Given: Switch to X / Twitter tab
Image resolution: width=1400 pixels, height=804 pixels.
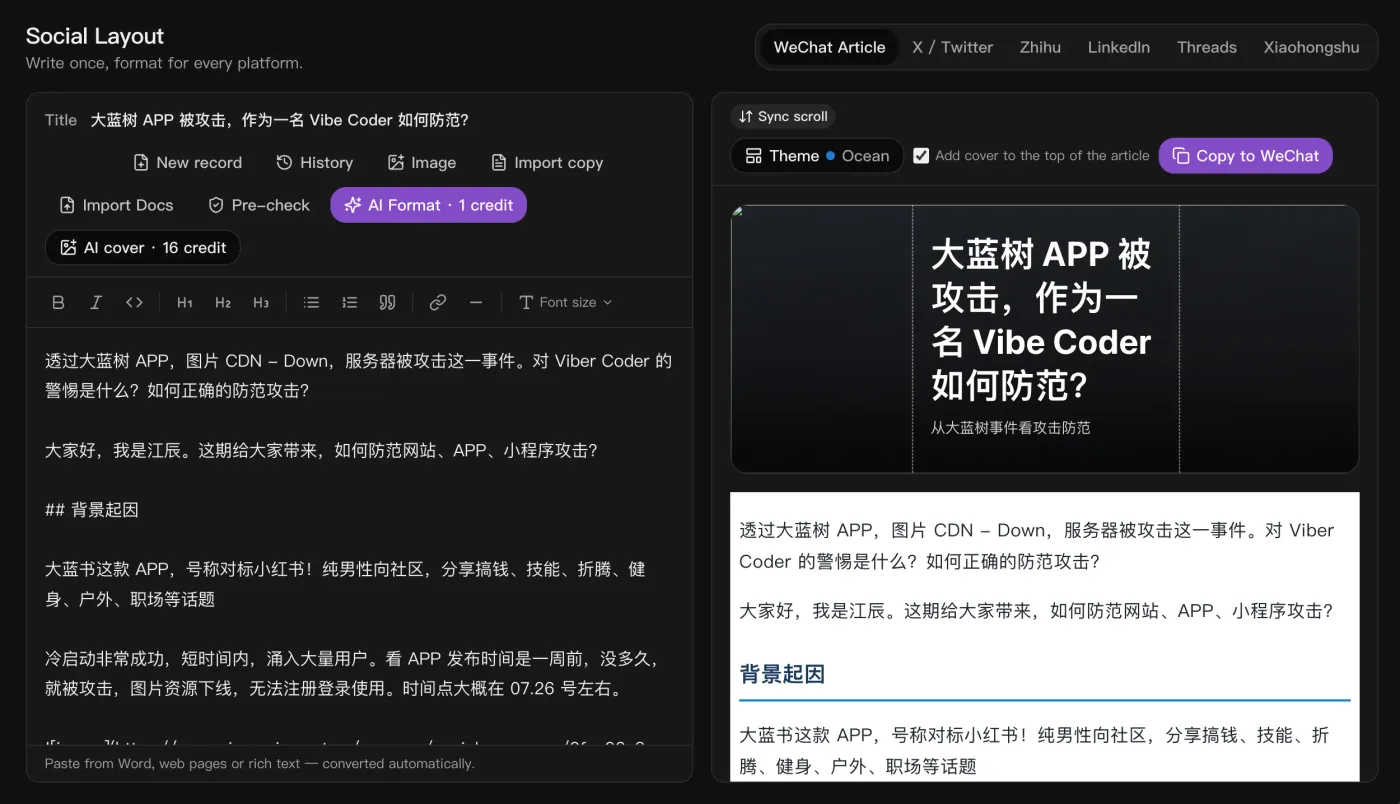Looking at the screenshot, I should (x=952, y=47).
